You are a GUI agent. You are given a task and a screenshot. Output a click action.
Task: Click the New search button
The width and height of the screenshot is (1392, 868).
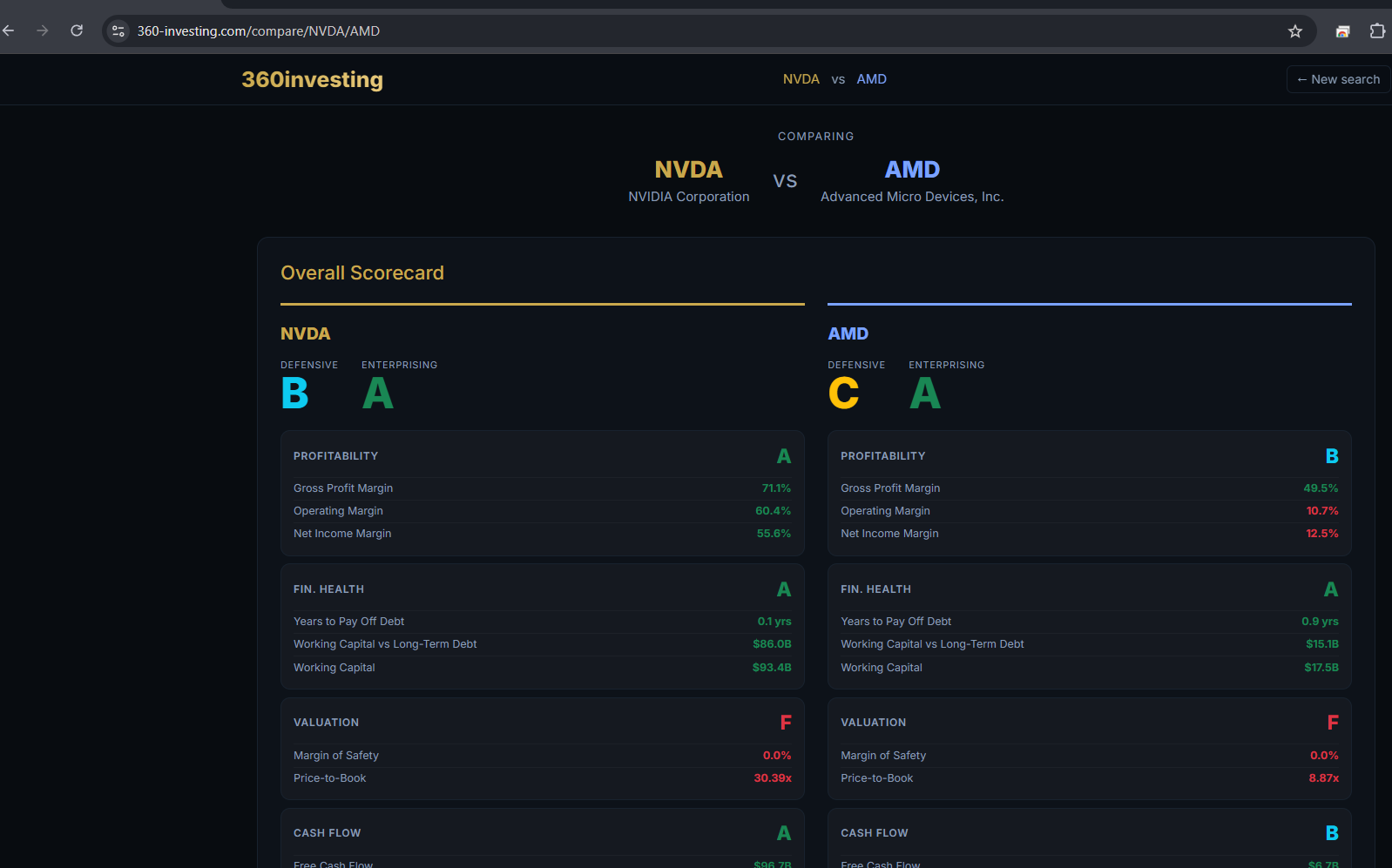coord(1338,79)
